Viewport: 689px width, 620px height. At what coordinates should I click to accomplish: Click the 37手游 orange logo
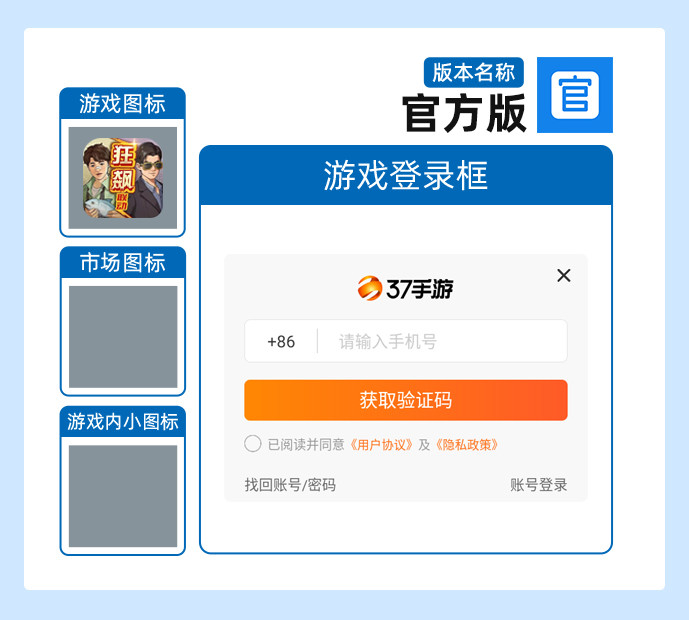405,288
